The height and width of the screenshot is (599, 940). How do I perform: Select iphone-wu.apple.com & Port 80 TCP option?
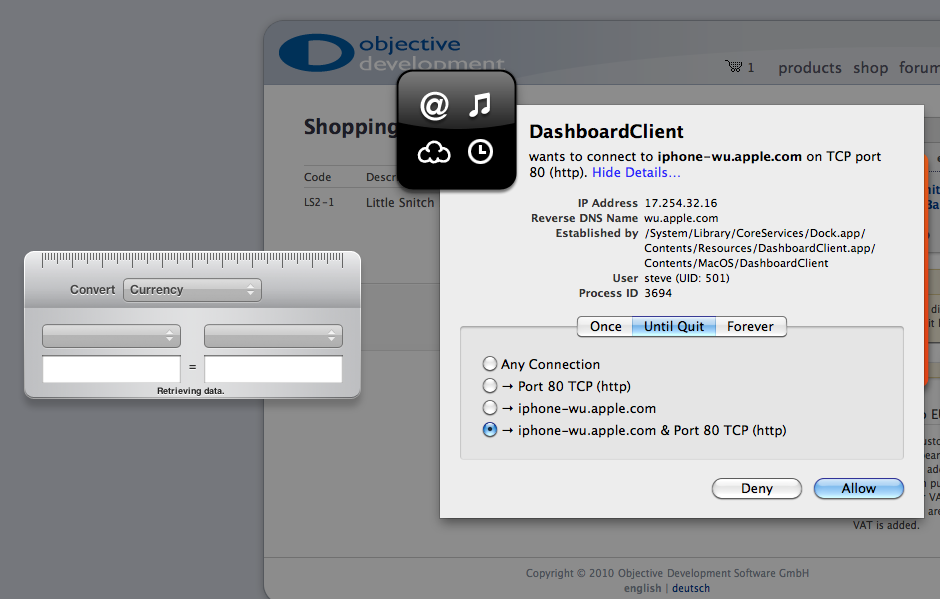tap(490, 430)
